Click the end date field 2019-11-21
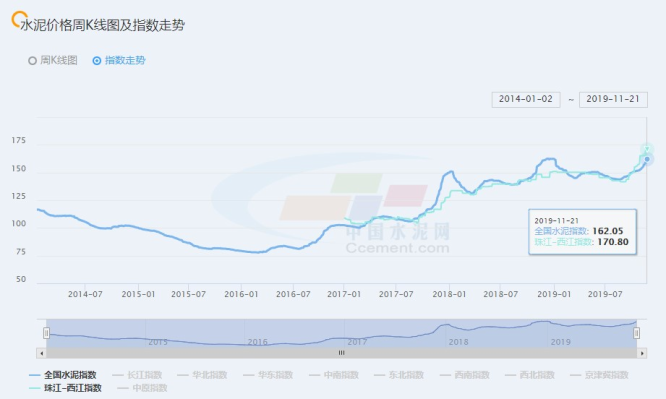 click(x=613, y=99)
